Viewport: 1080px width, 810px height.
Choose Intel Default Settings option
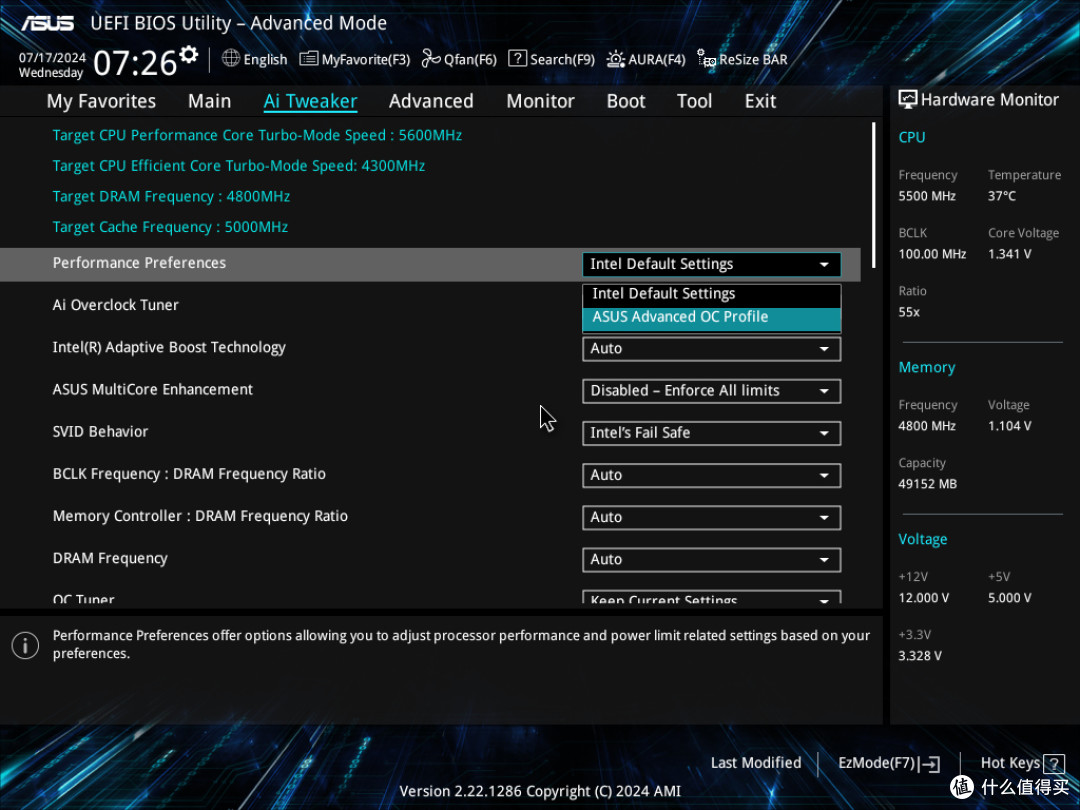(712, 294)
